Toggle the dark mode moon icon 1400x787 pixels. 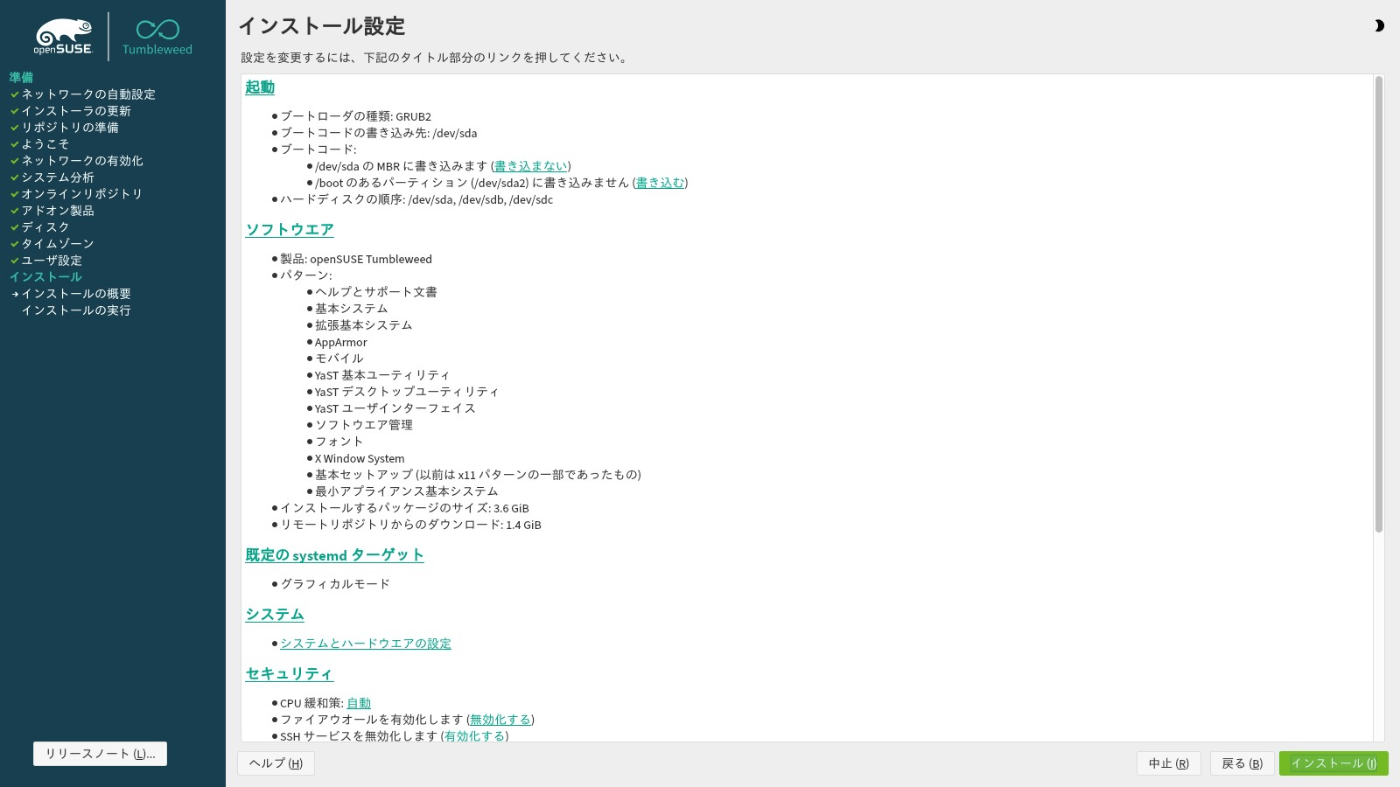tap(1380, 26)
